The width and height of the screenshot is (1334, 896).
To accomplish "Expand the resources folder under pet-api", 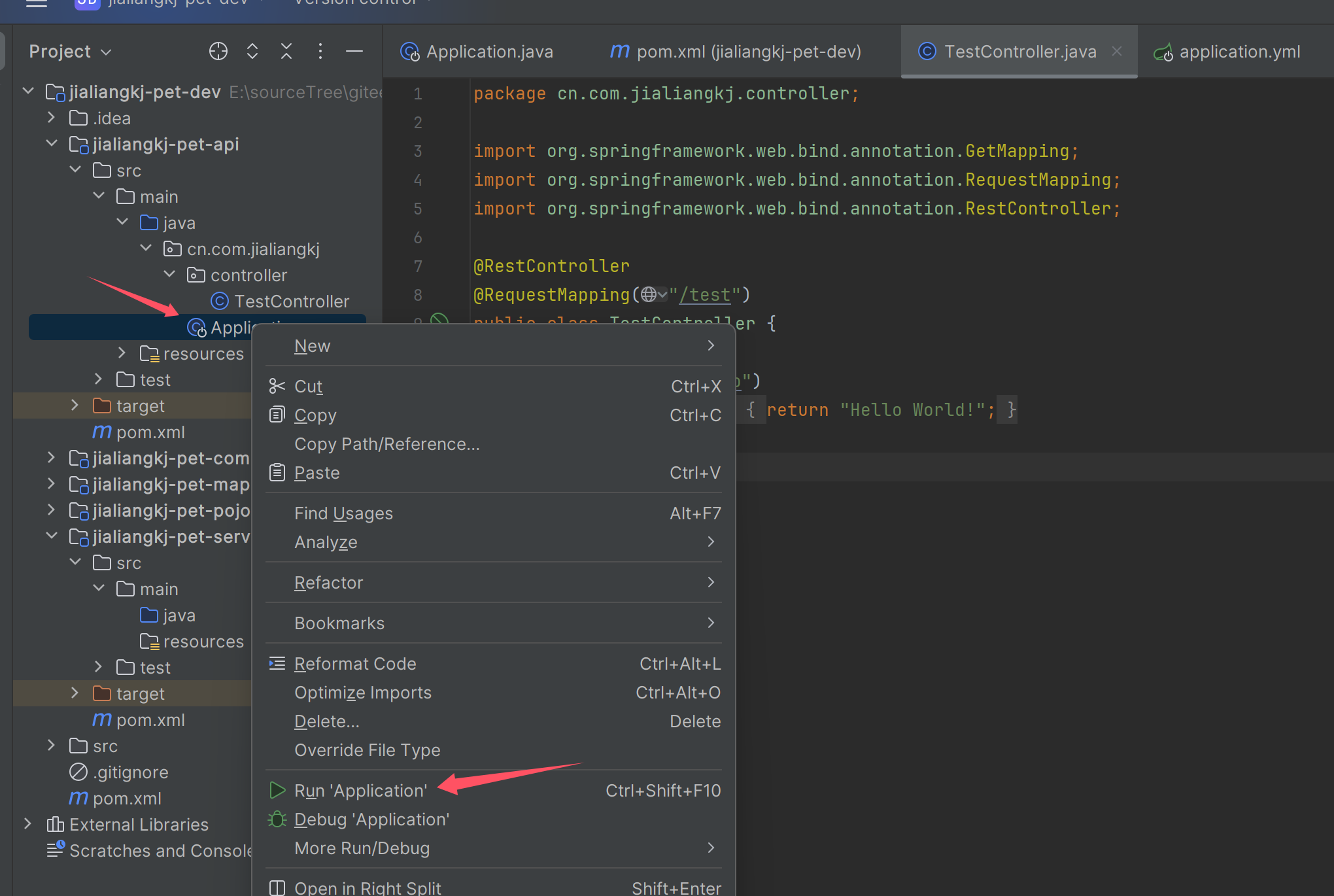I will pos(122,353).
